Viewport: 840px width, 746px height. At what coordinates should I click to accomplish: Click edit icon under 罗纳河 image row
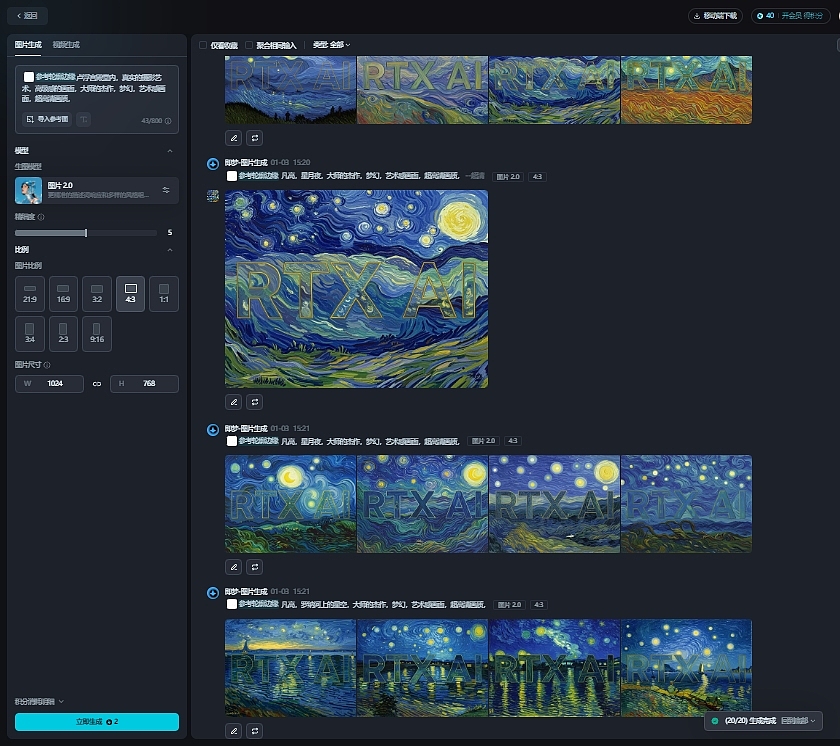234,730
